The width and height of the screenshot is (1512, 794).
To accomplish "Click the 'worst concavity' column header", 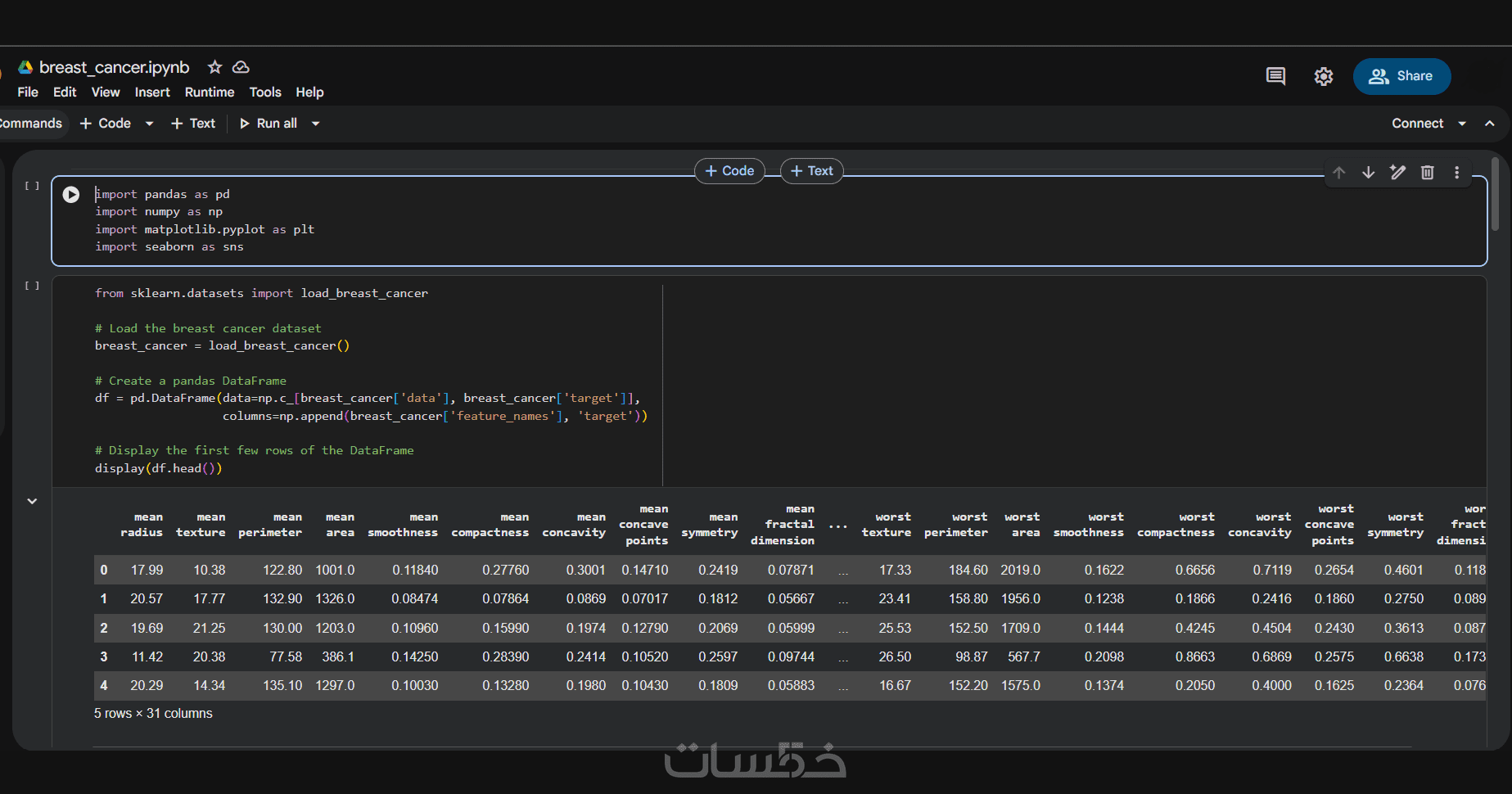I will [x=1260, y=525].
